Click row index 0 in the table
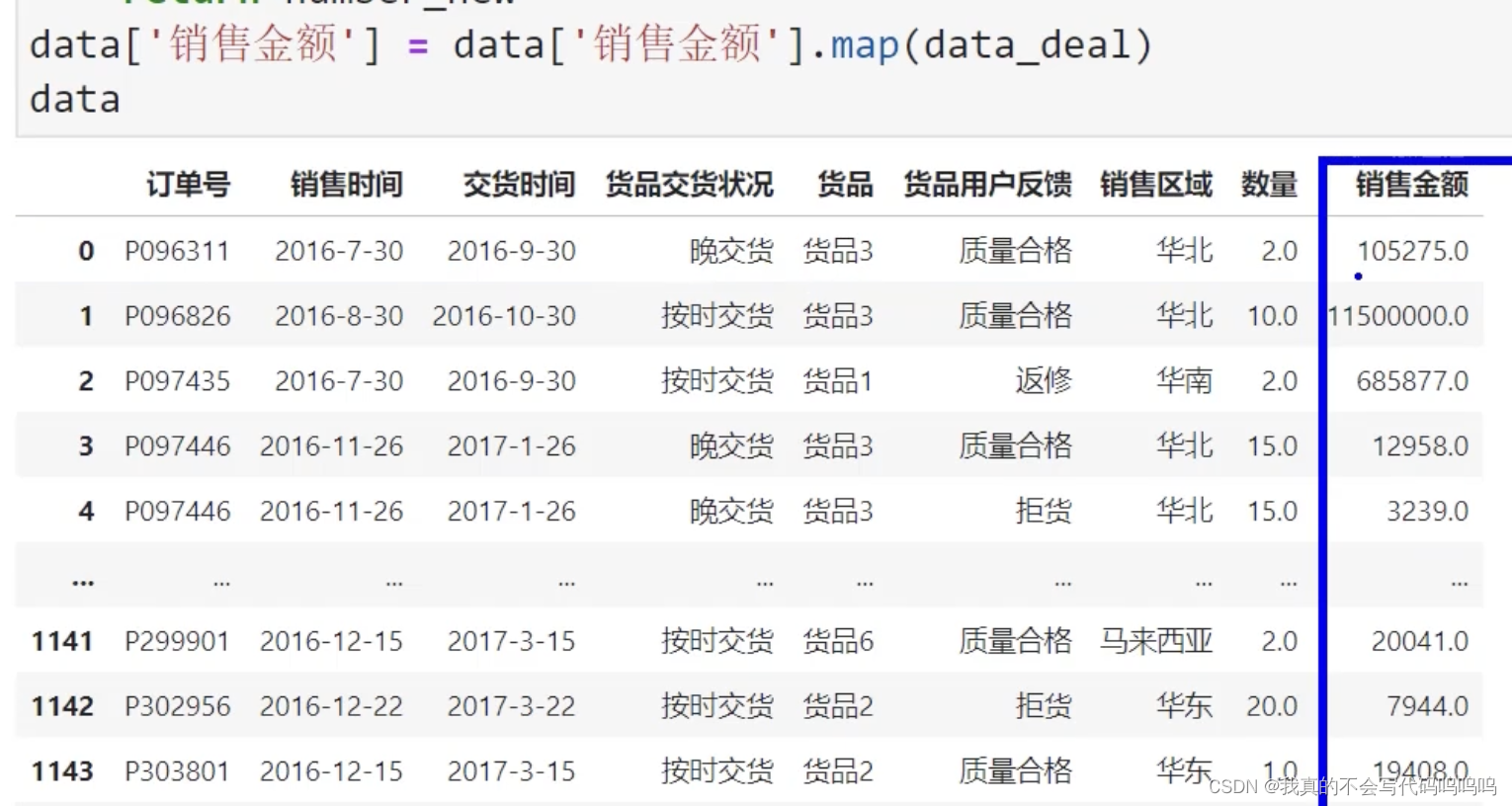1512x806 pixels. pyautogui.click(x=86, y=251)
